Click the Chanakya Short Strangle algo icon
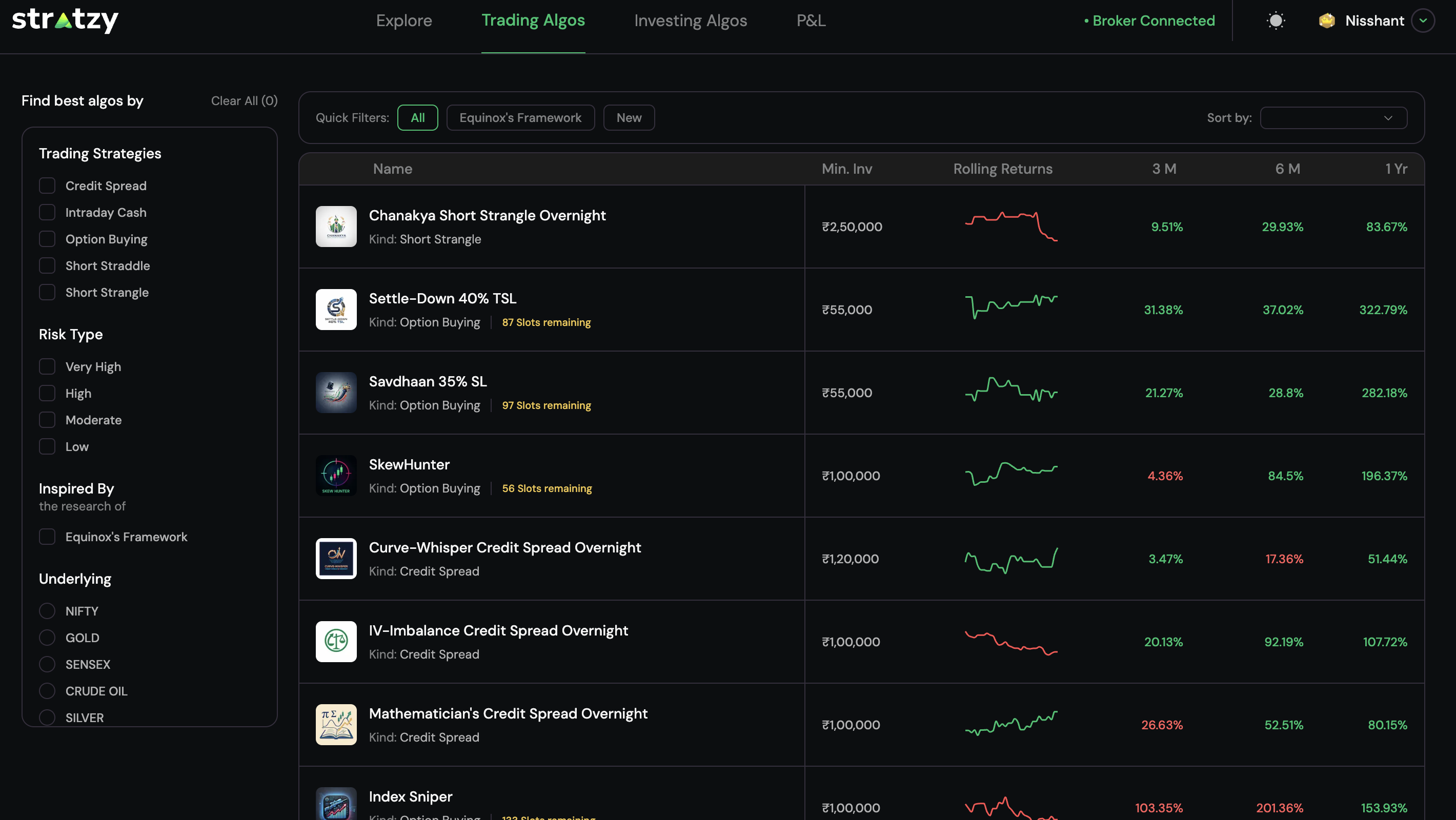The width and height of the screenshot is (1456, 820). (x=336, y=227)
